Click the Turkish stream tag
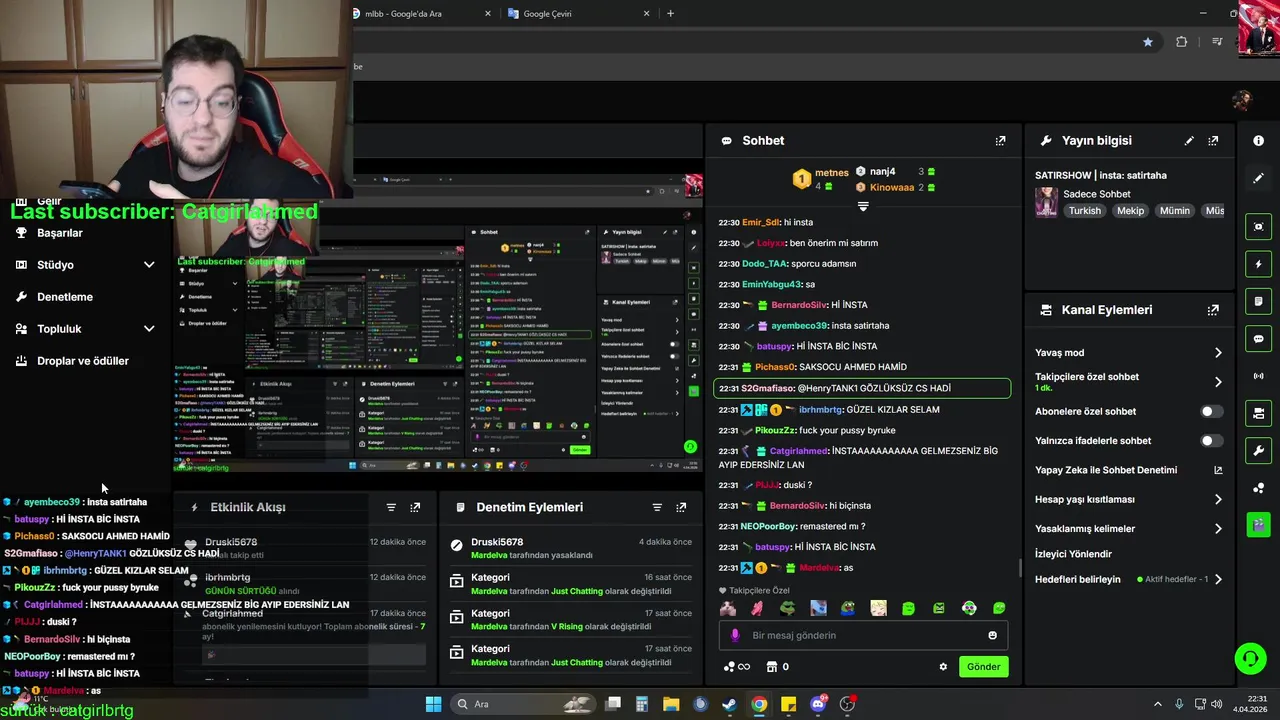The width and height of the screenshot is (1280, 720). click(x=1084, y=211)
